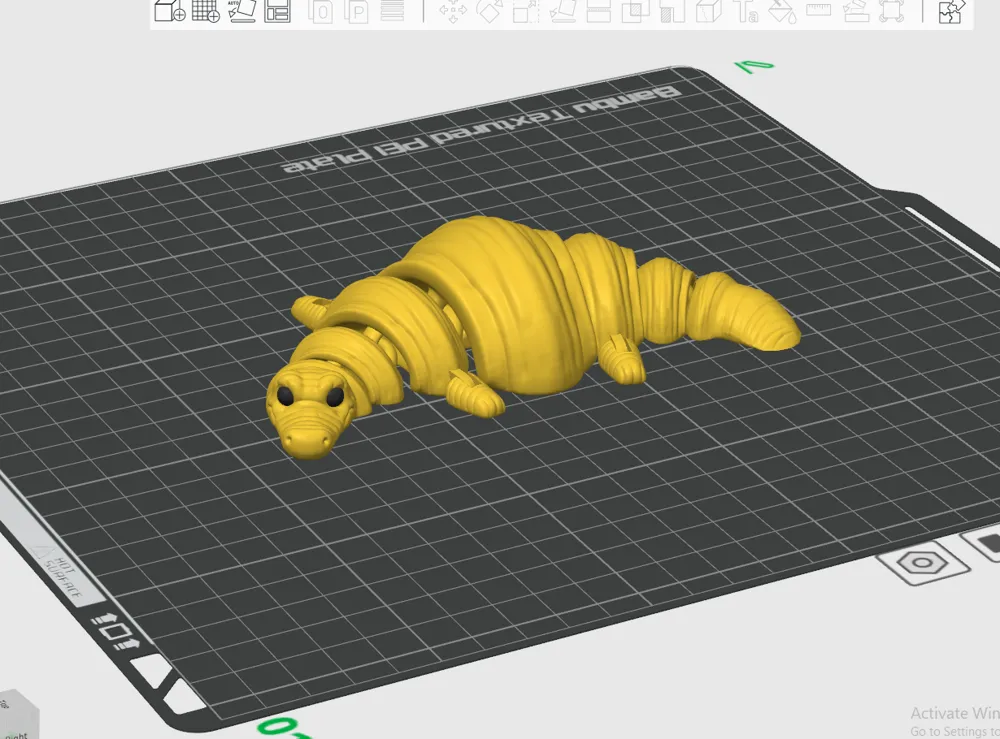This screenshot has width=1000, height=739.
Task: Add a new plate with grid-plus icon
Action: click(205, 11)
